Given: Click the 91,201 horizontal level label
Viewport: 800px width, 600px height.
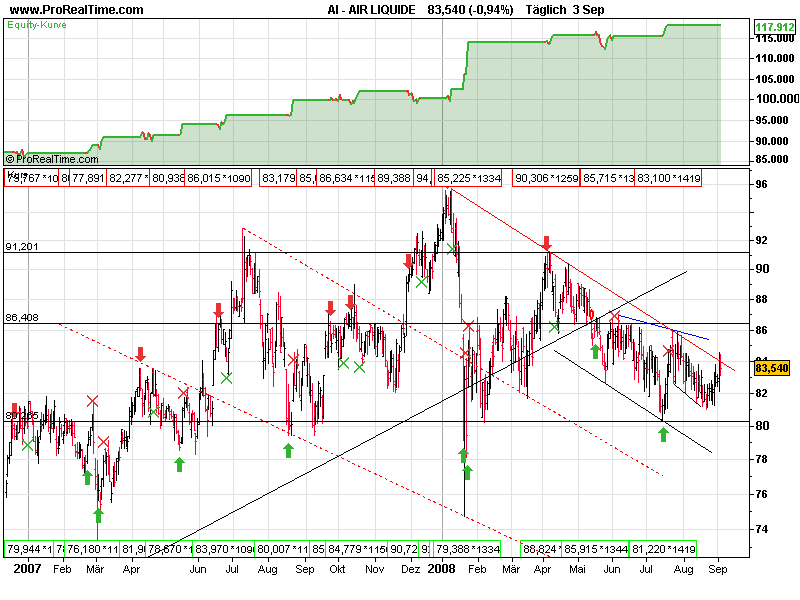Looking at the screenshot, I should pyautogui.click(x=21, y=246).
